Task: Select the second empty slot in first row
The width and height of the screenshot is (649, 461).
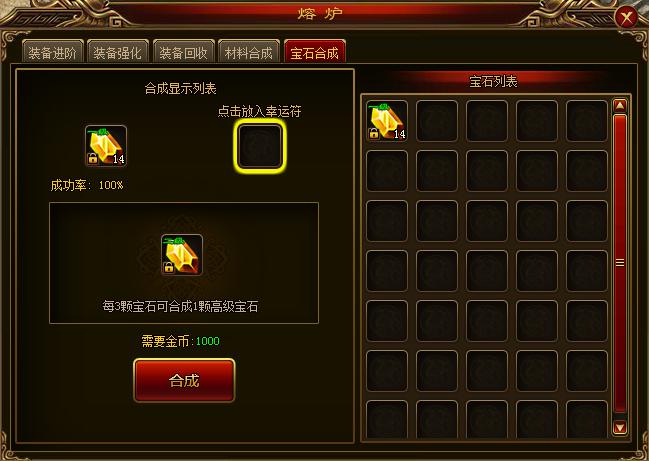Action: 487,121
